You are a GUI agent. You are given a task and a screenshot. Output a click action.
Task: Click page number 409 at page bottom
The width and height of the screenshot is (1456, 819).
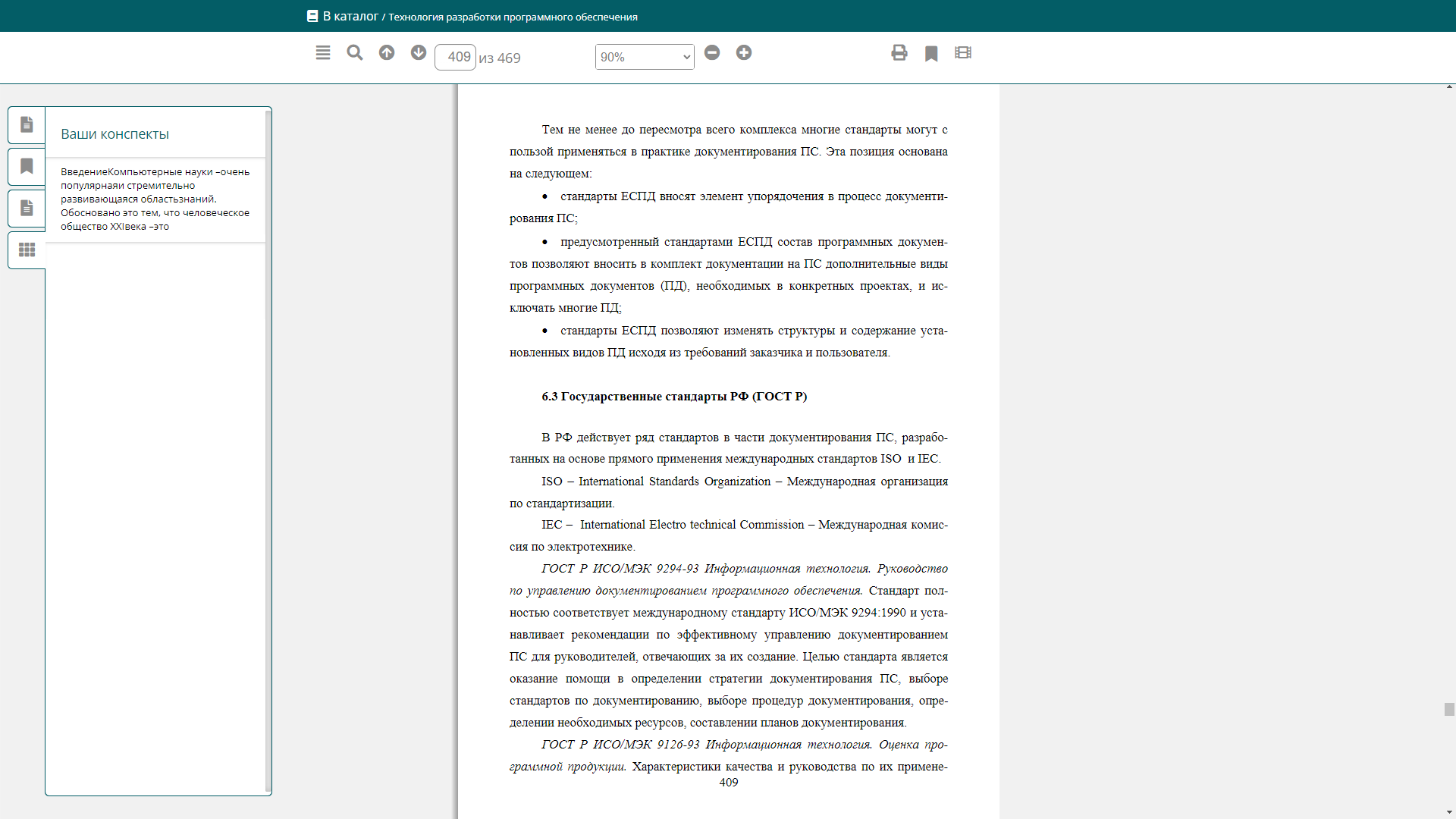pyautogui.click(x=729, y=783)
